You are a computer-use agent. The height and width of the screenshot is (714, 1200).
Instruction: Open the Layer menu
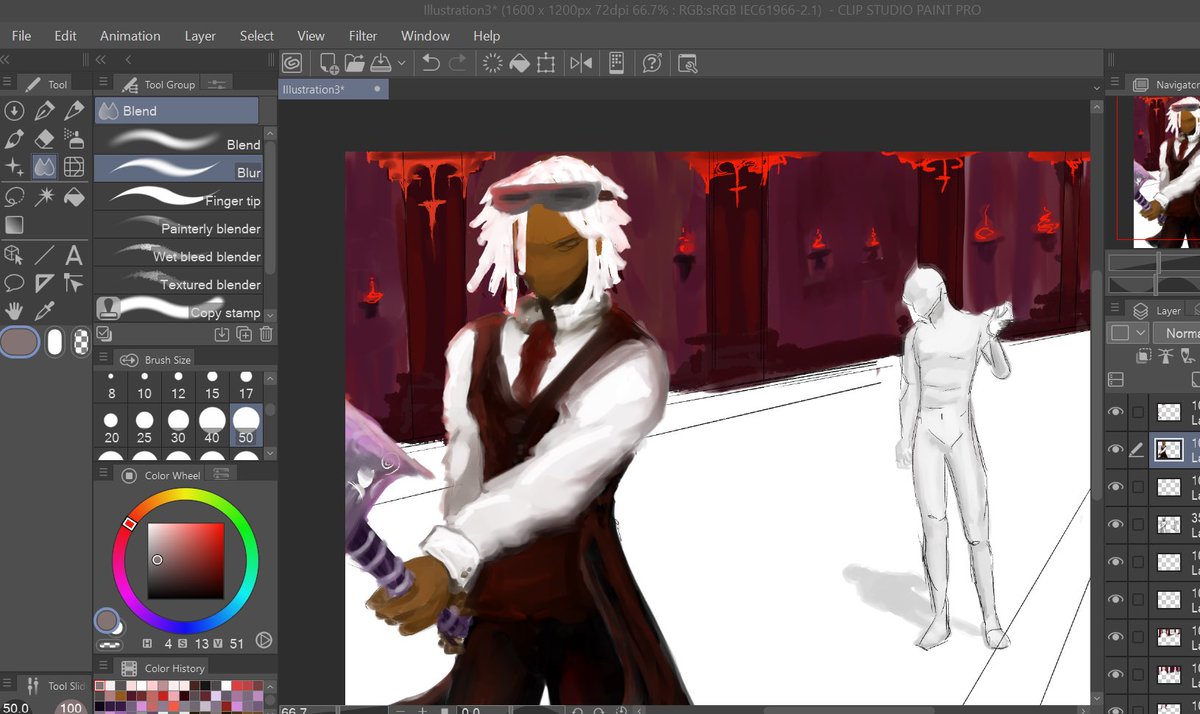(200, 35)
